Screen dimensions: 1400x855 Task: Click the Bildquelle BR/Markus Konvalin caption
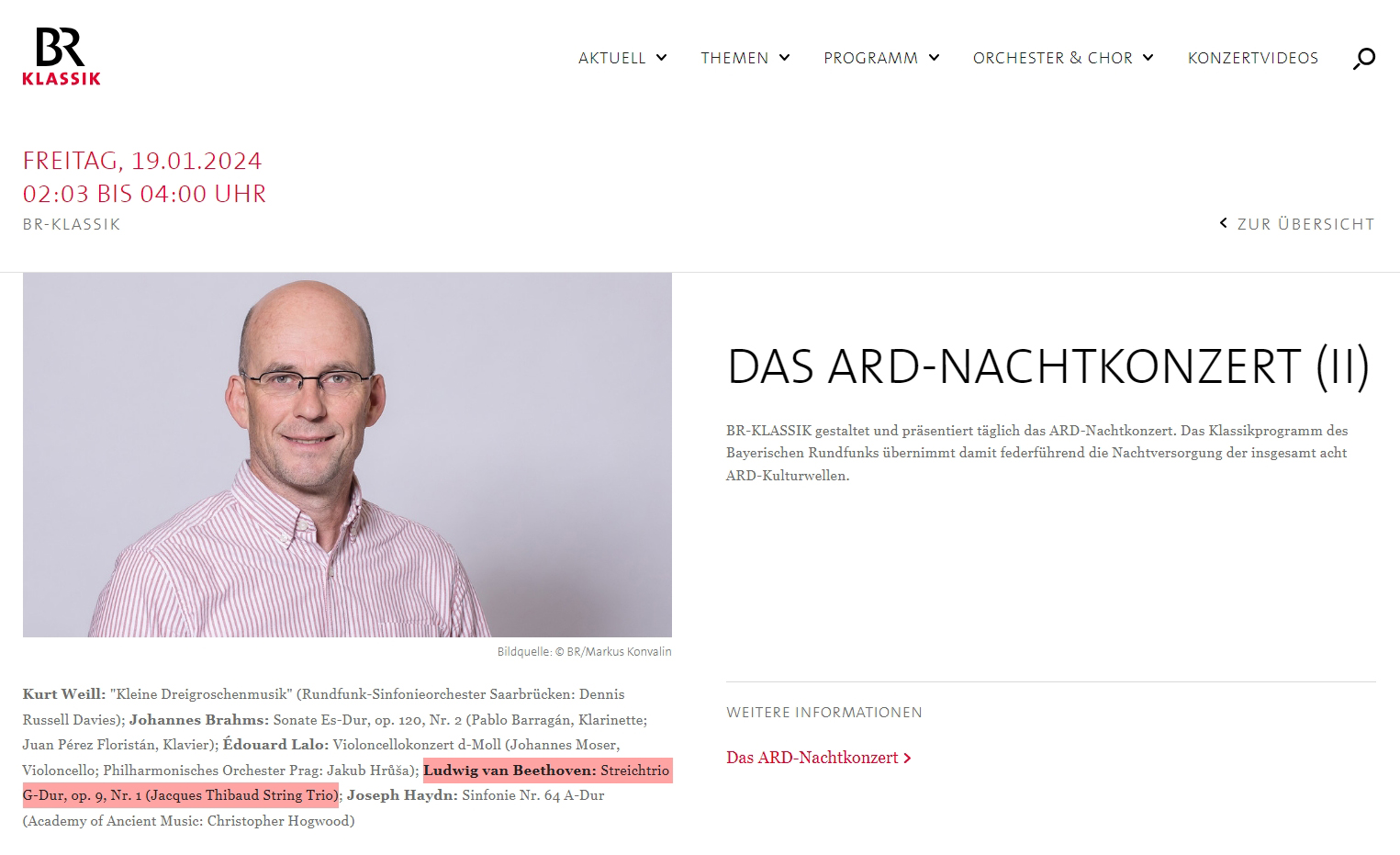(x=585, y=652)
